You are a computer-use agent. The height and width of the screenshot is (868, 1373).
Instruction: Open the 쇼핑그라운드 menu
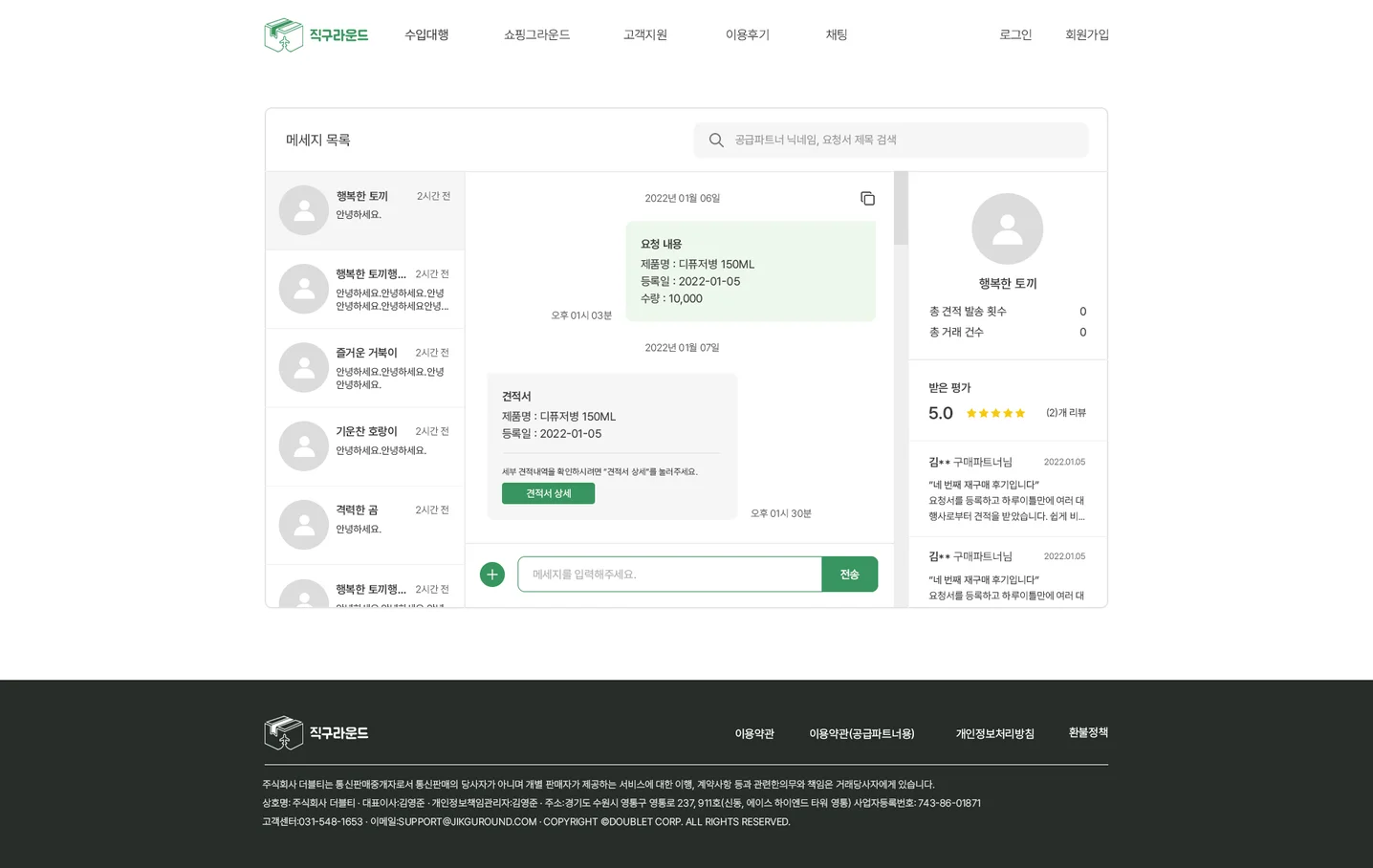coord(536,34)
